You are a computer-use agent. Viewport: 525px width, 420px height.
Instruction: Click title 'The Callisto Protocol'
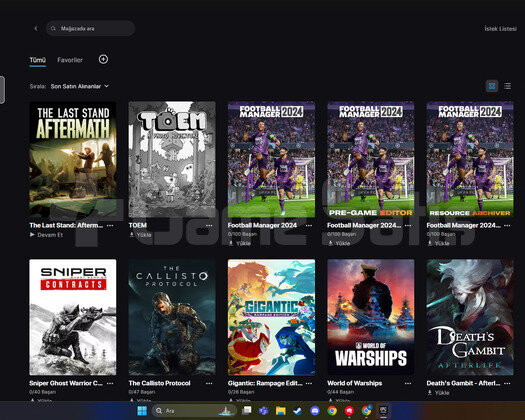(x=159, y=383)
